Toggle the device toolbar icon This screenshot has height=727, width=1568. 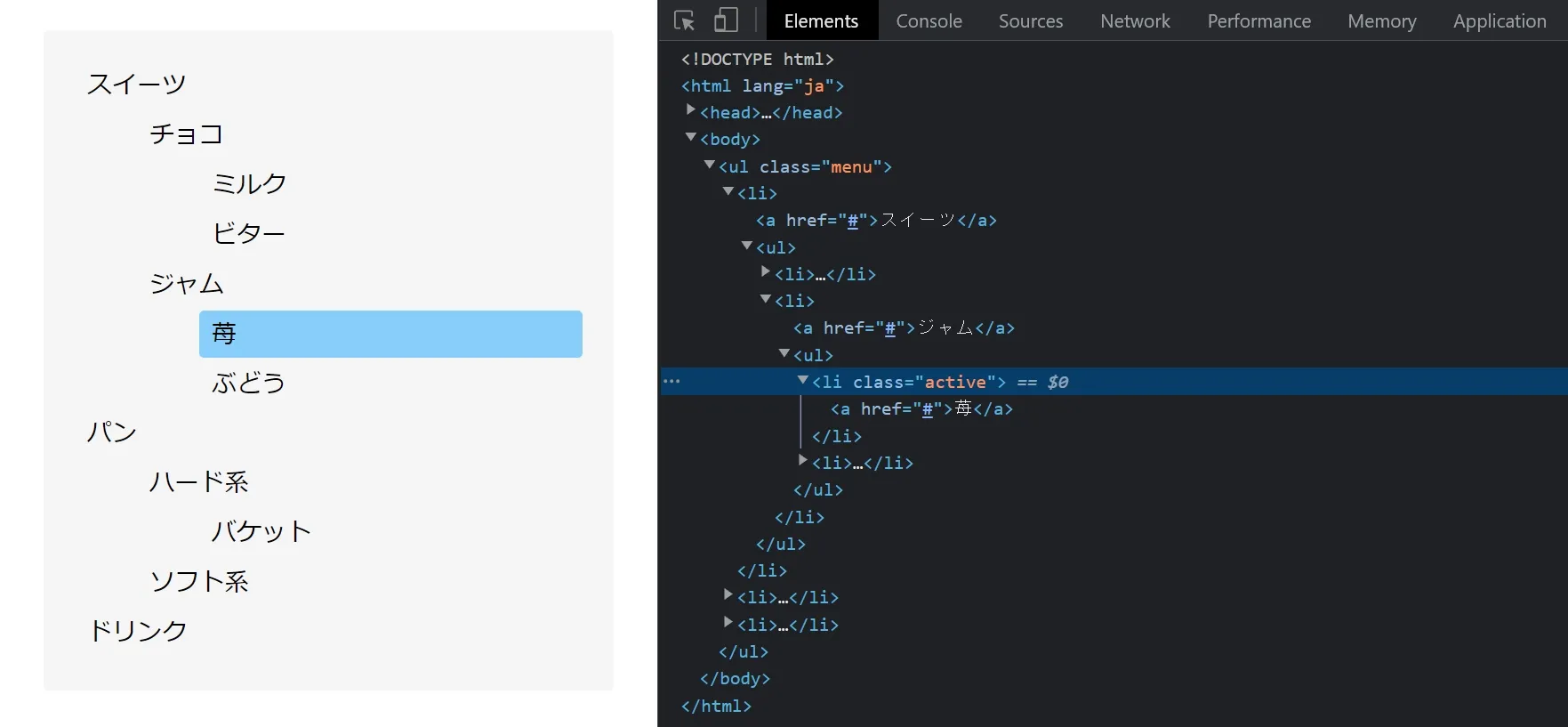(726, 20)
